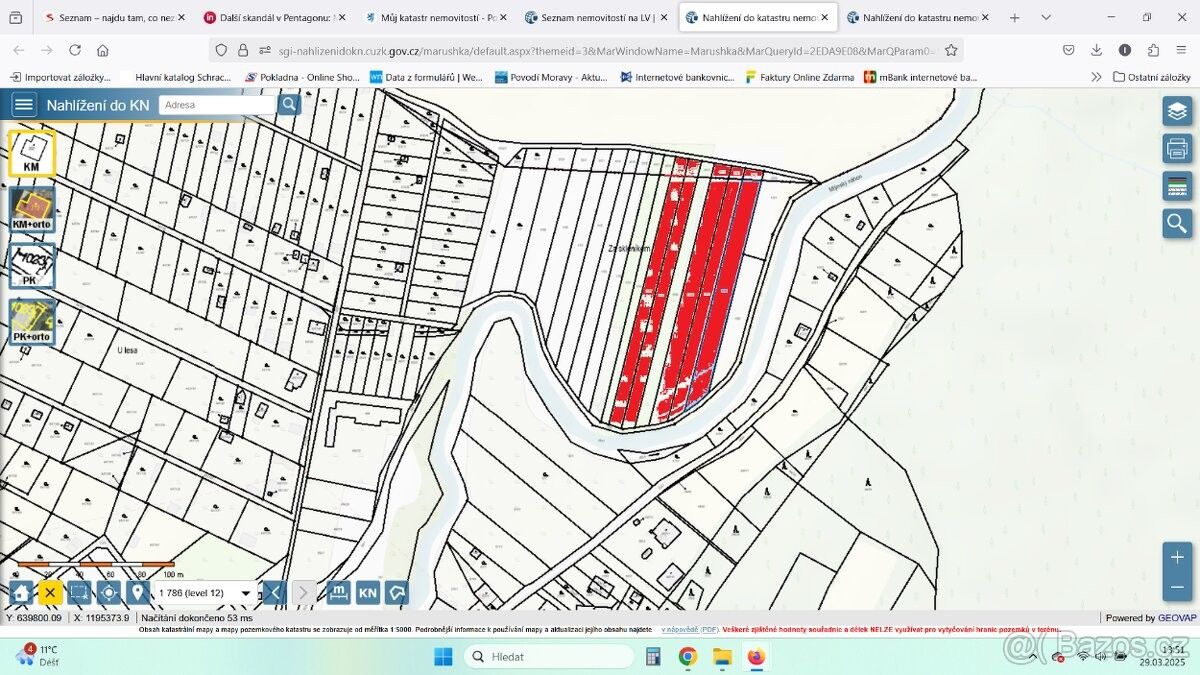This screenshot has width=1200, height=675.
Task: Expand the browser tab list chevron
Action: point(1046,17)
